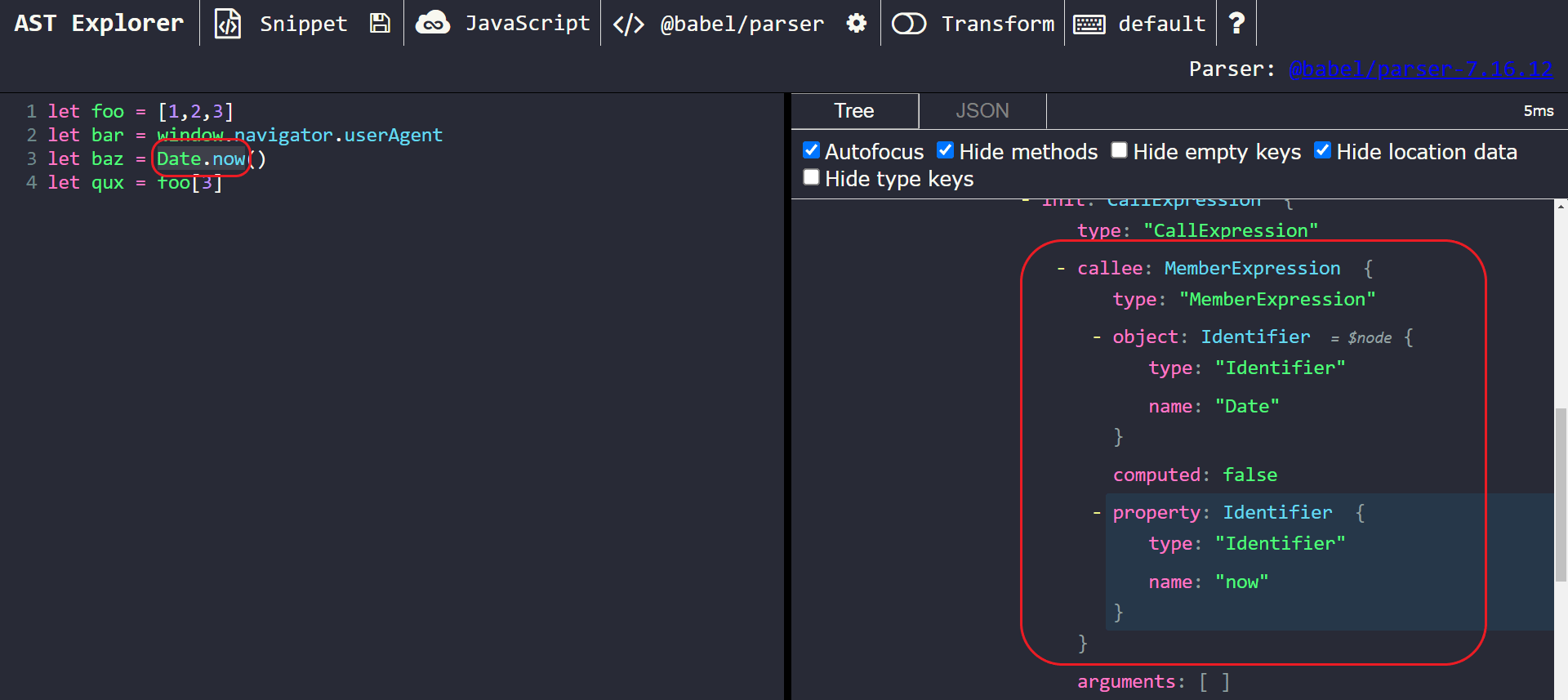Open parser settings gear icon
Viewport: 1568px width, 700px height.
(x=857, y=23)
